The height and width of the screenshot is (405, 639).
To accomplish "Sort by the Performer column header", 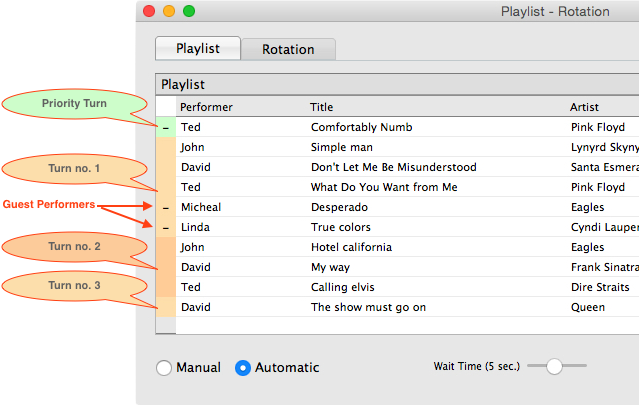I will click(206, 107).
